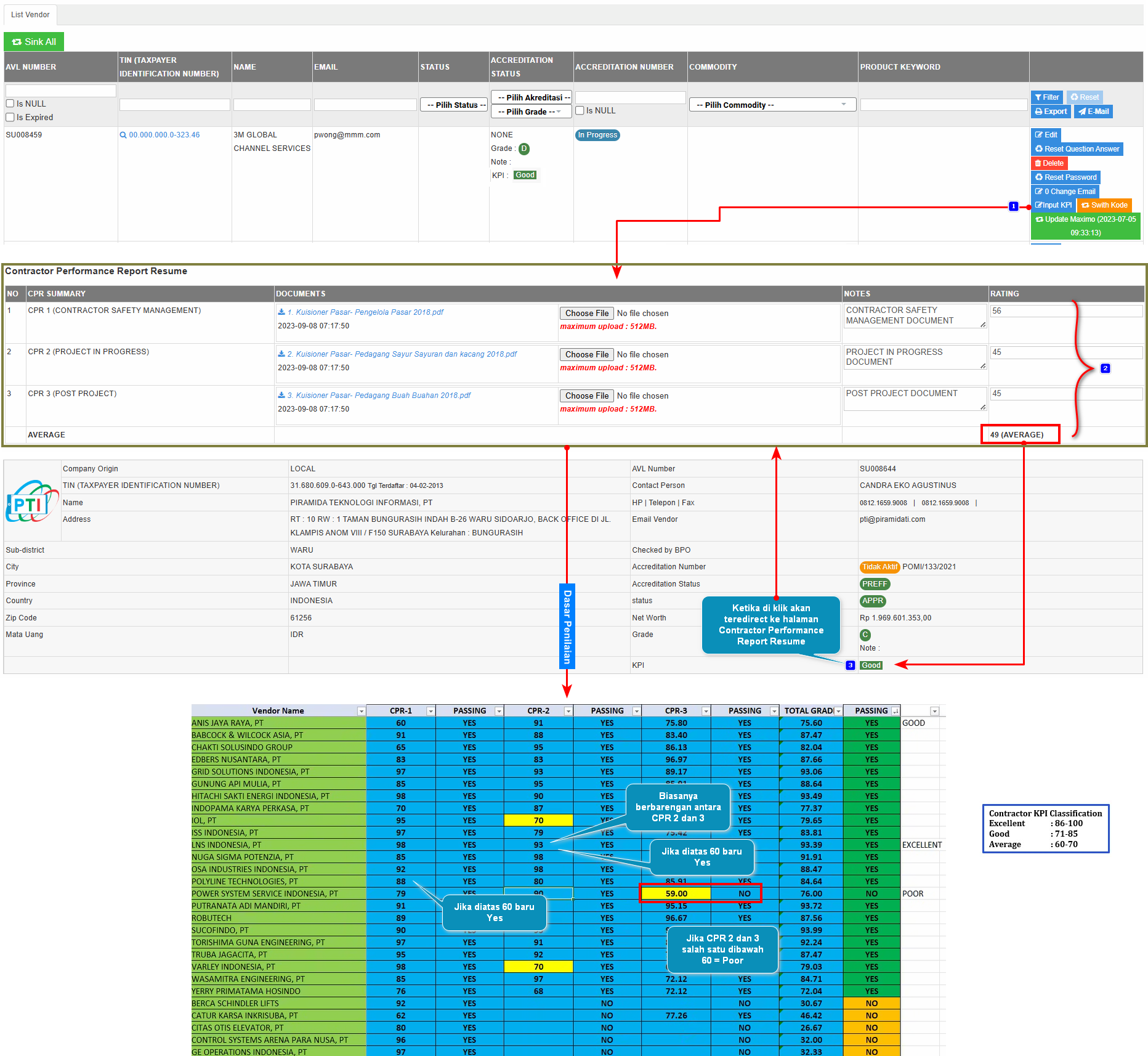Click the Export printer button
Image resolution: width=1148 pixels, height=1056 pixels.
pyautogui.click(x=1051, y=112)
